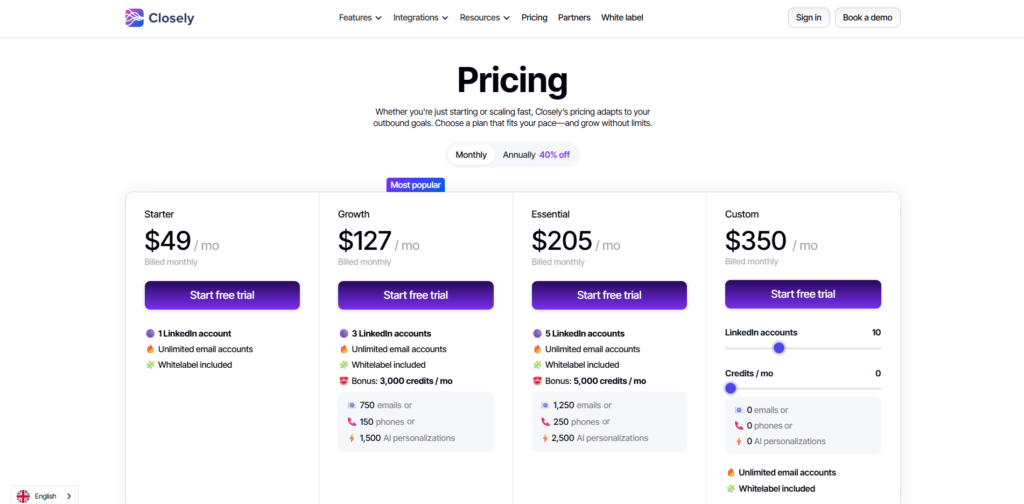The height and width of the screenshot is (504, 1024).
Task: Click the Book a demo button
Action: pyautogui.click(x=867, y=17)
